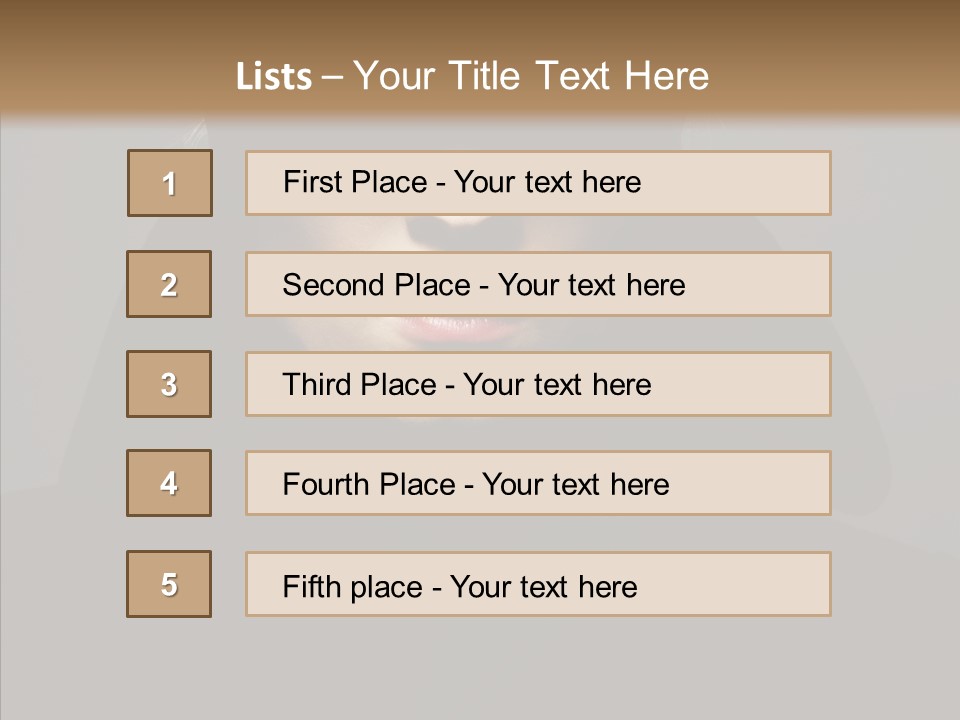
Task: Click the word "Text" in the slide title
Action: tap(572, 77)
